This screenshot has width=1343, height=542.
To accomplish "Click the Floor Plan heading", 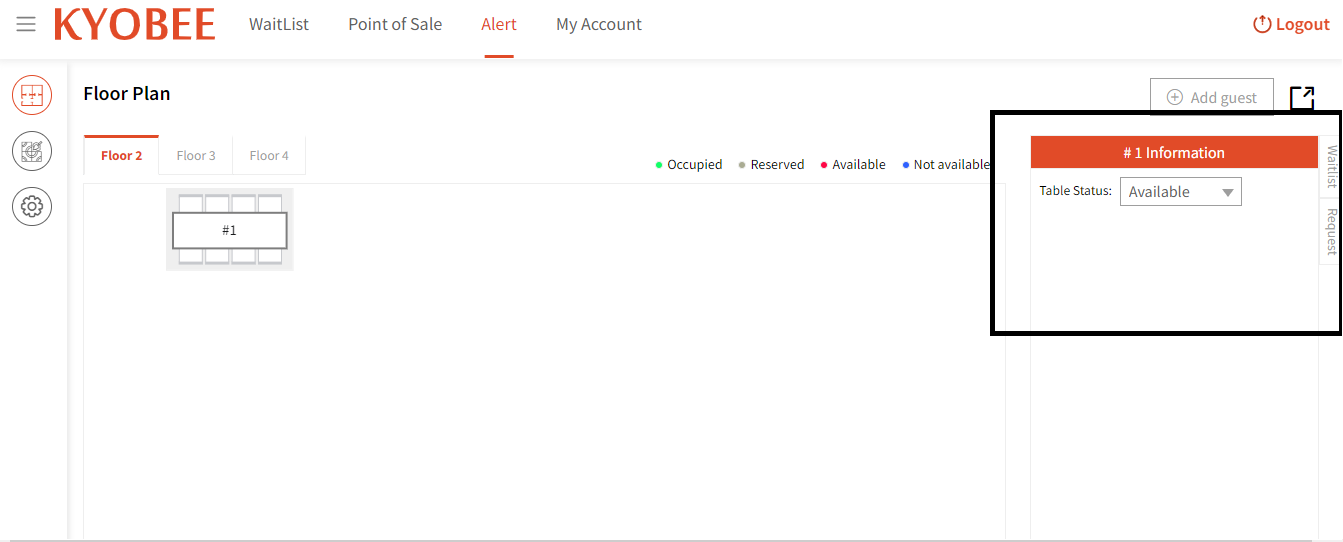I will click(x=127, y=94).
